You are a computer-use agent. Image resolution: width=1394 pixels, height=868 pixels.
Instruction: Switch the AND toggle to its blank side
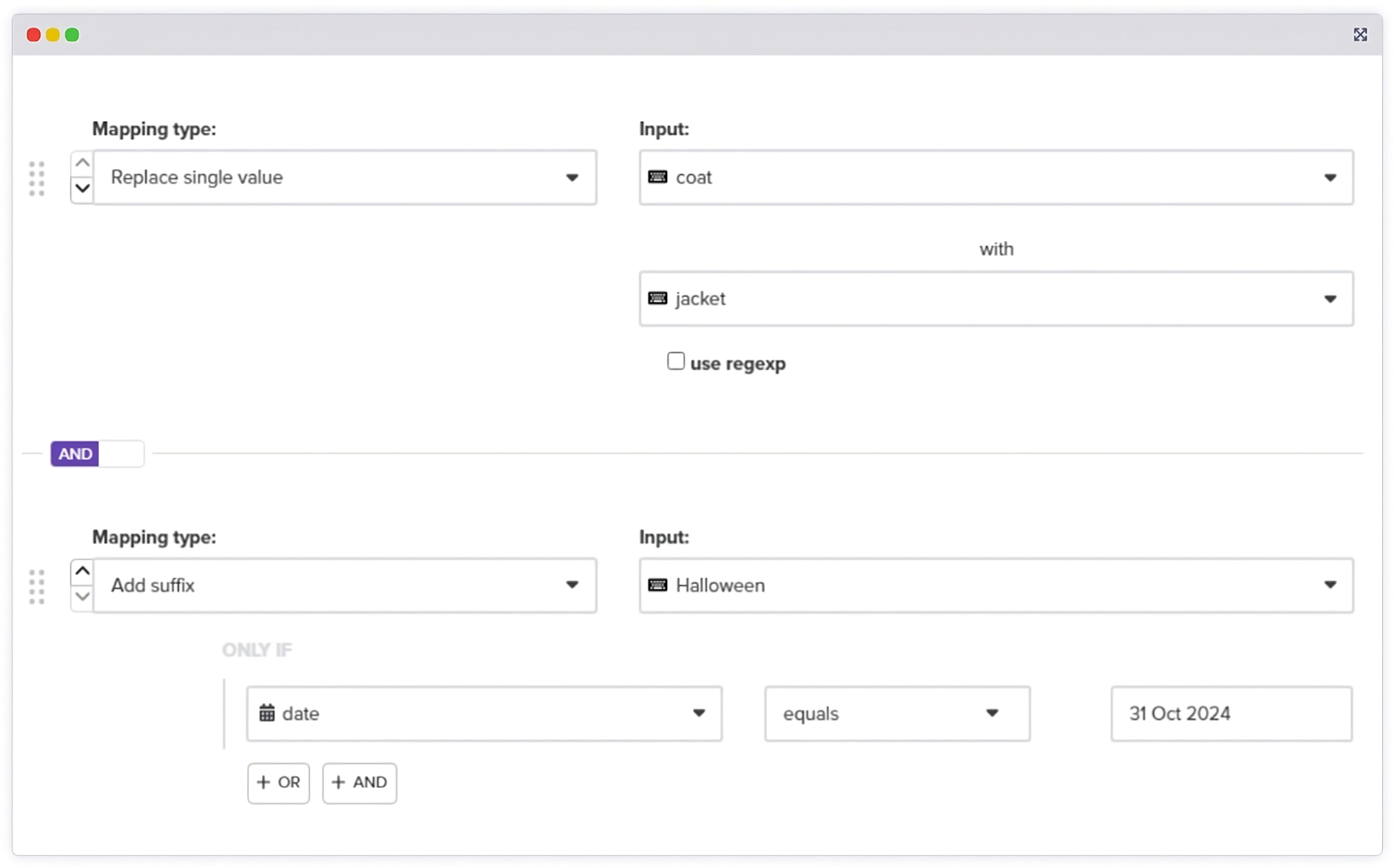(x=121, y=454)
